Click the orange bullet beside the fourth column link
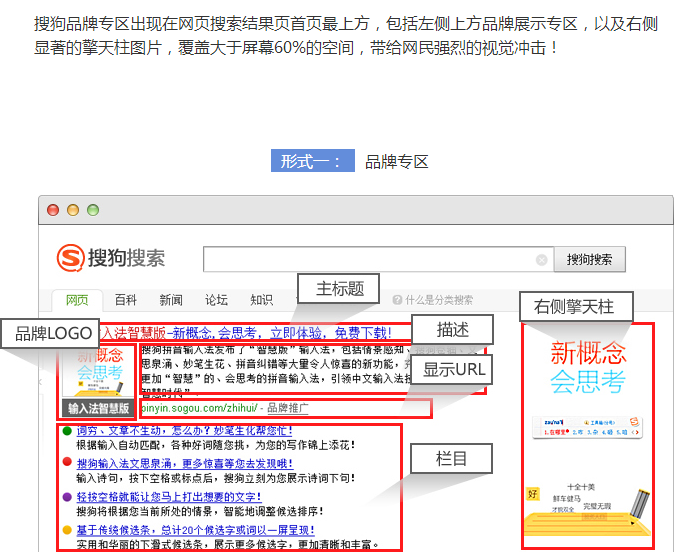The height and width of the screenshot is (552, 685). tap(67, 529)
